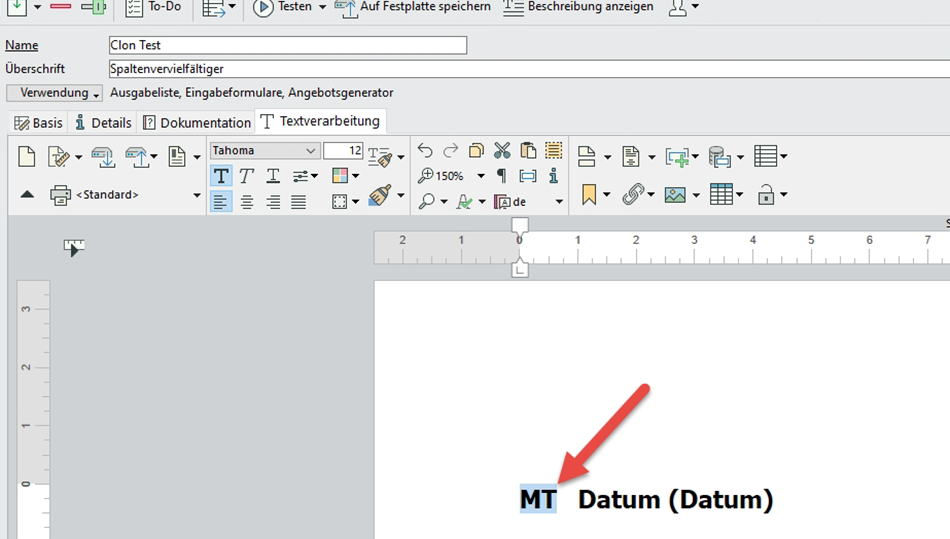Click the scissors cut icon
This screenshot has width=950, height=539.
(x=502, y=151)
